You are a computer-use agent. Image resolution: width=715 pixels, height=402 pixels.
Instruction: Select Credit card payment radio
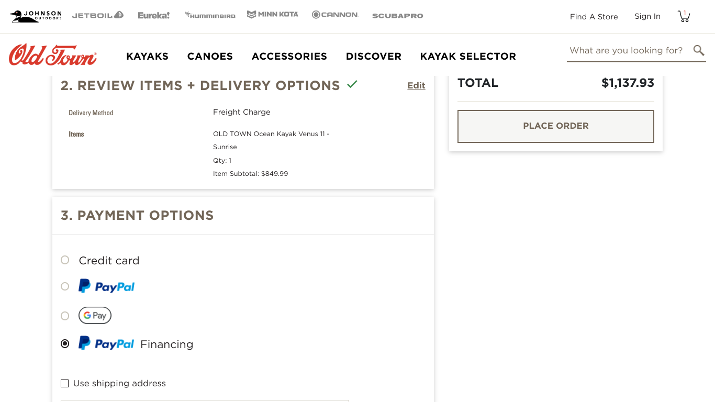pos(65,260)
